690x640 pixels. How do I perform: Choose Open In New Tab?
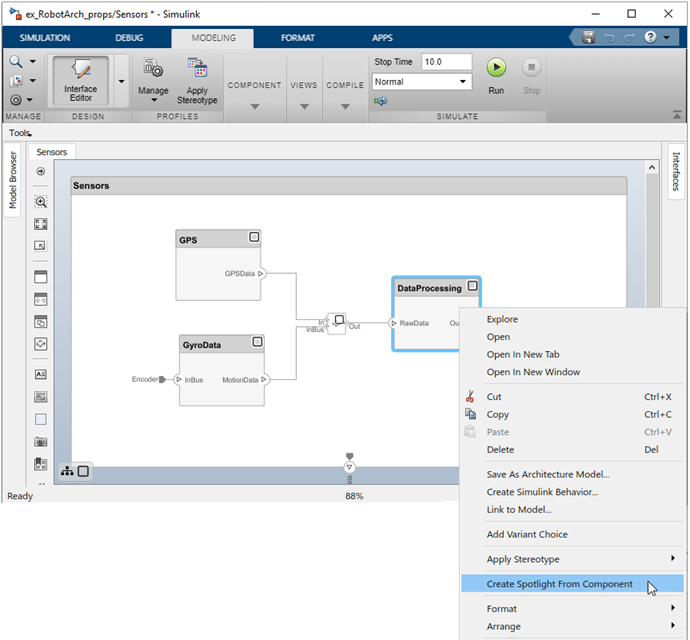pos(573,354)
